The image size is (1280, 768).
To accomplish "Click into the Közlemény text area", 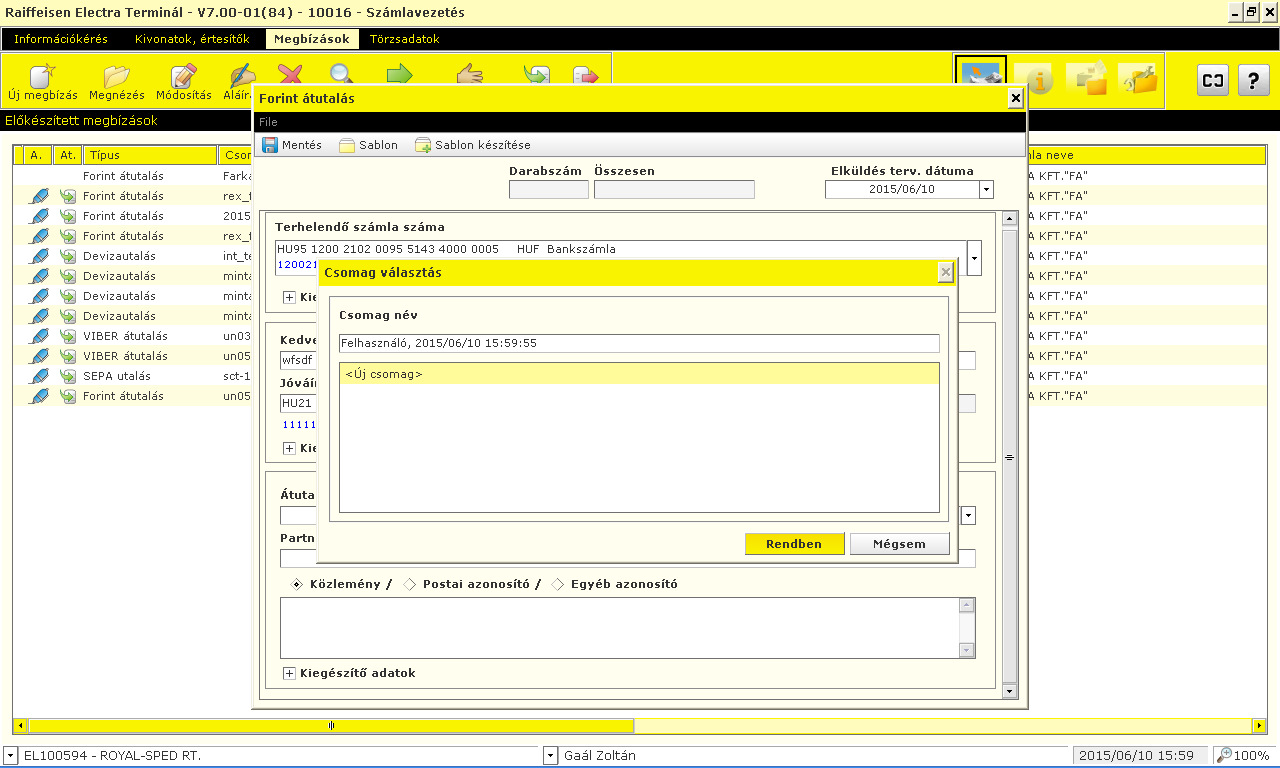I will point(619,628).
